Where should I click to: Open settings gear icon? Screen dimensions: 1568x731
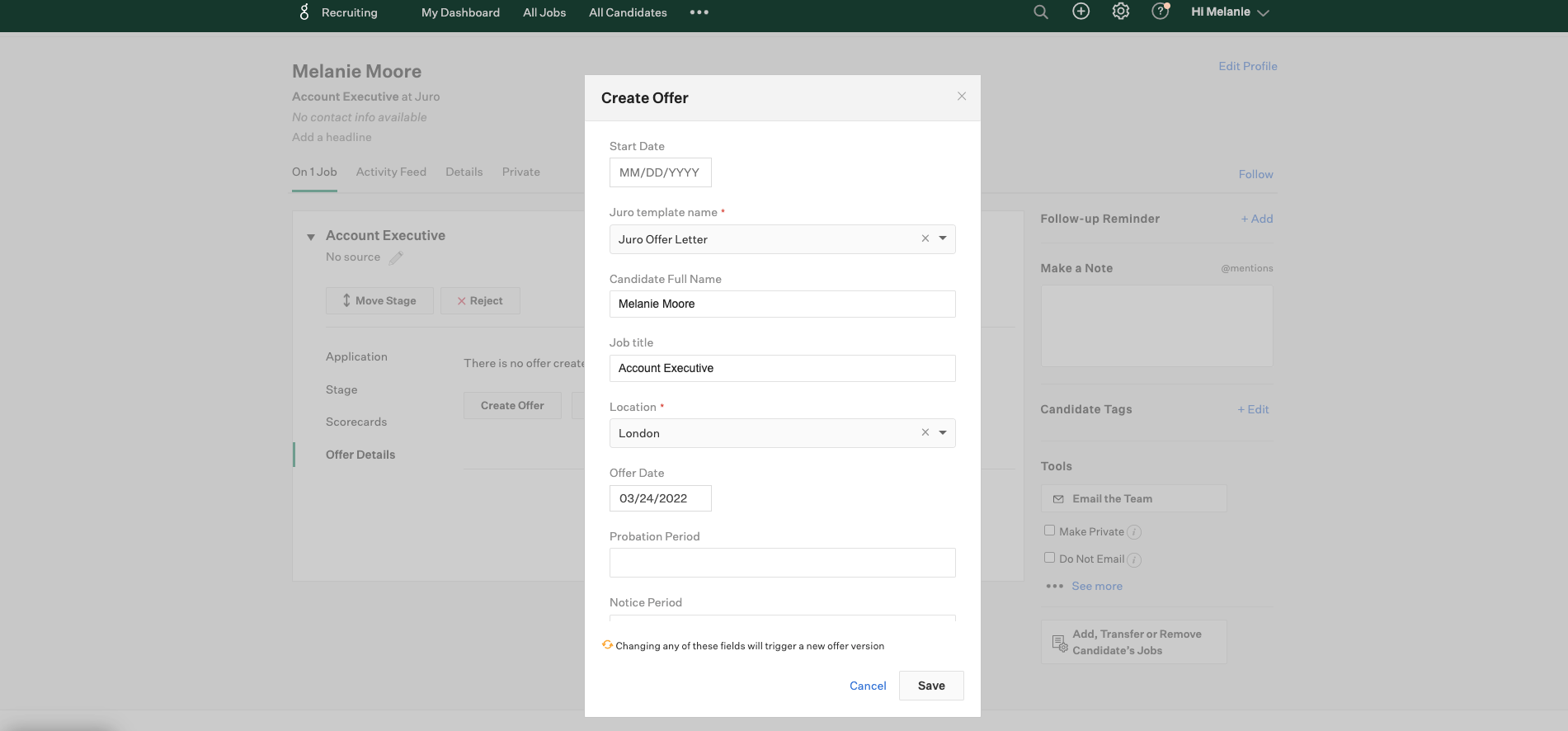click(1120, 11)
